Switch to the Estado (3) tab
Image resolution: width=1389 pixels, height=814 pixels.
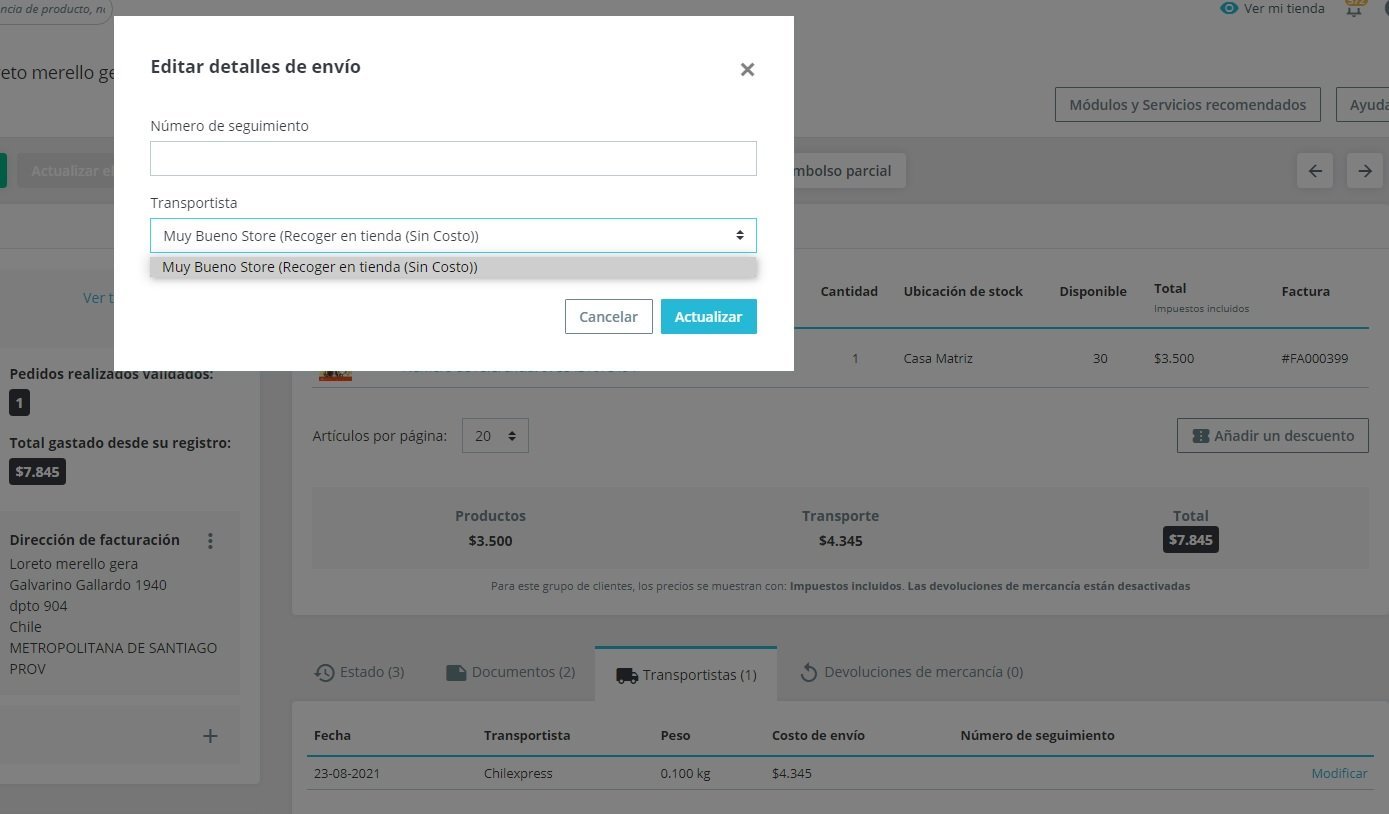click(359, 672)
